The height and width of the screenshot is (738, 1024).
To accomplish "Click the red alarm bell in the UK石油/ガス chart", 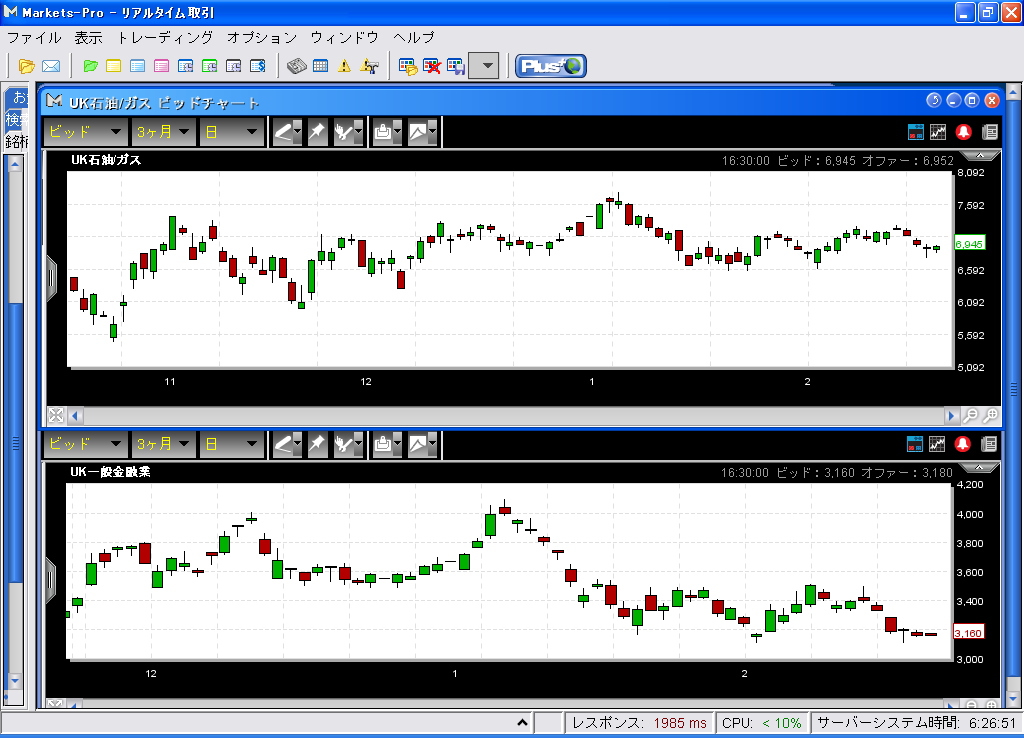I will tap(963, 132).
